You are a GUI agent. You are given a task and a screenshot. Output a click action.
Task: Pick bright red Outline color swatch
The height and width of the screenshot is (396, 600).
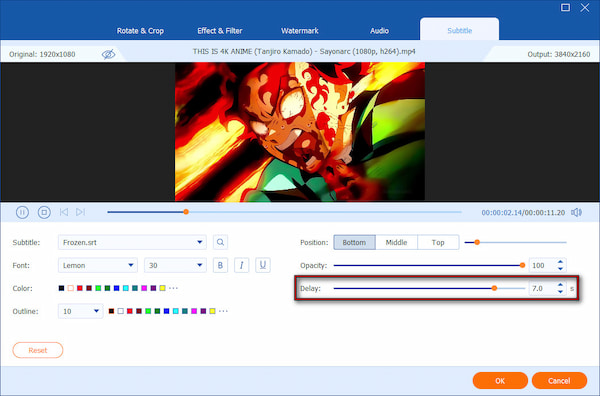coord(130,311)
